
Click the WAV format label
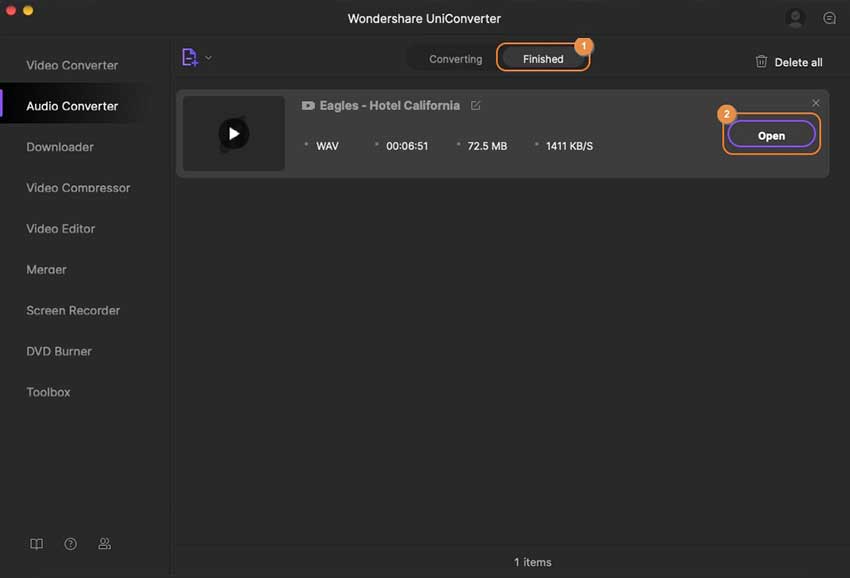tap(327, 146)
